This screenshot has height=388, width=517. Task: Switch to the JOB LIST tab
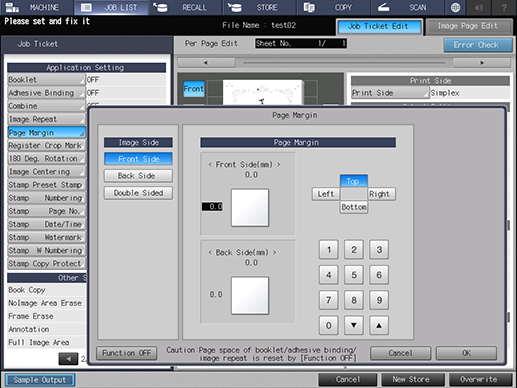(111, 7)
